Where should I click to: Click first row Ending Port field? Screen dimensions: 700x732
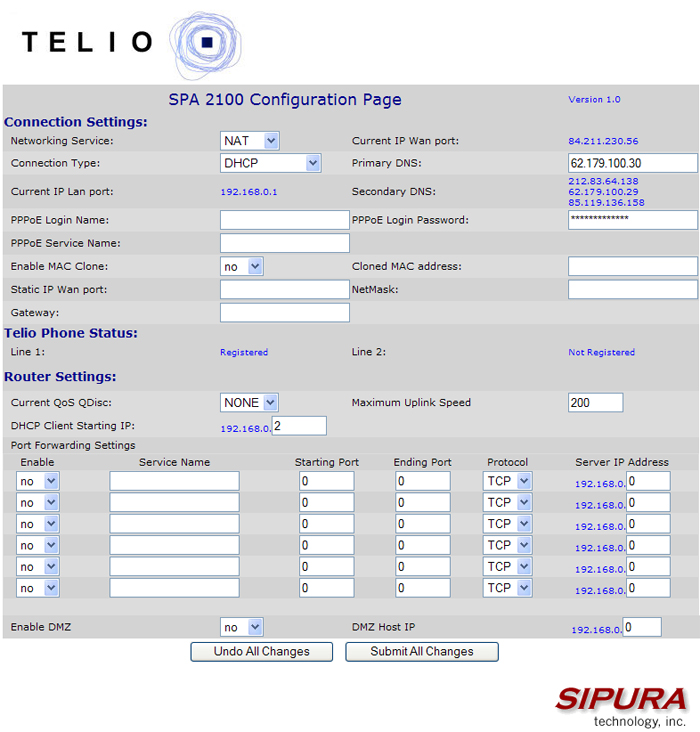coord(423,481)
